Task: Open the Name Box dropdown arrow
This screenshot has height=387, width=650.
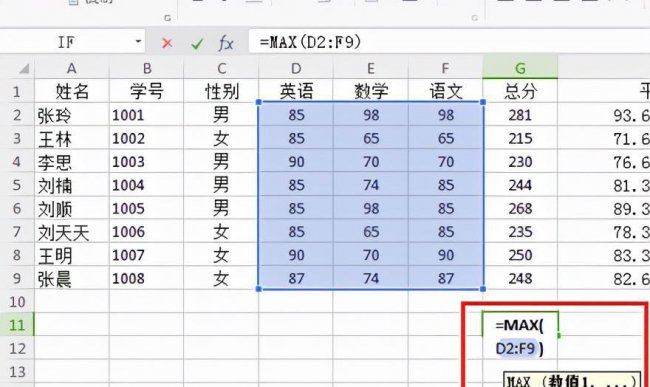Action: tap(138, 41)
